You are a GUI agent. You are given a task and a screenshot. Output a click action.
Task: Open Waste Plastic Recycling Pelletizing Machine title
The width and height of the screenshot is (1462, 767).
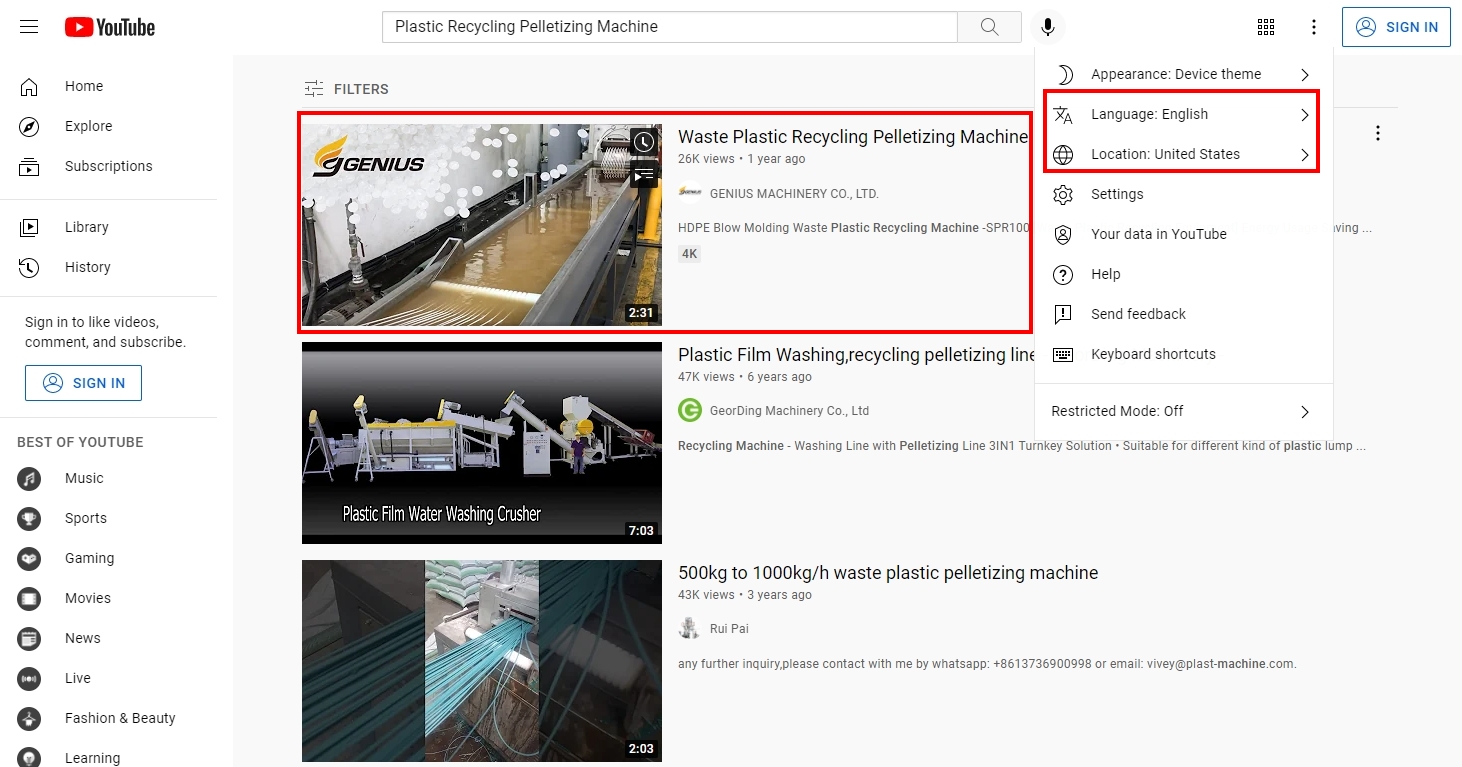(x=853, y=137)
